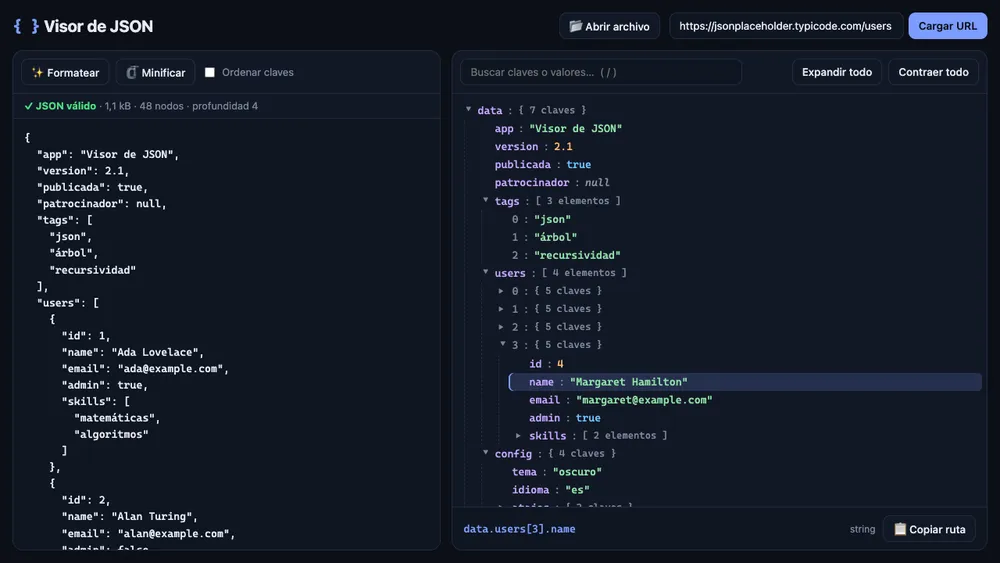
Task: Click the Visor de JSON title
Action: pyautogui.click(x=98, y=26)
